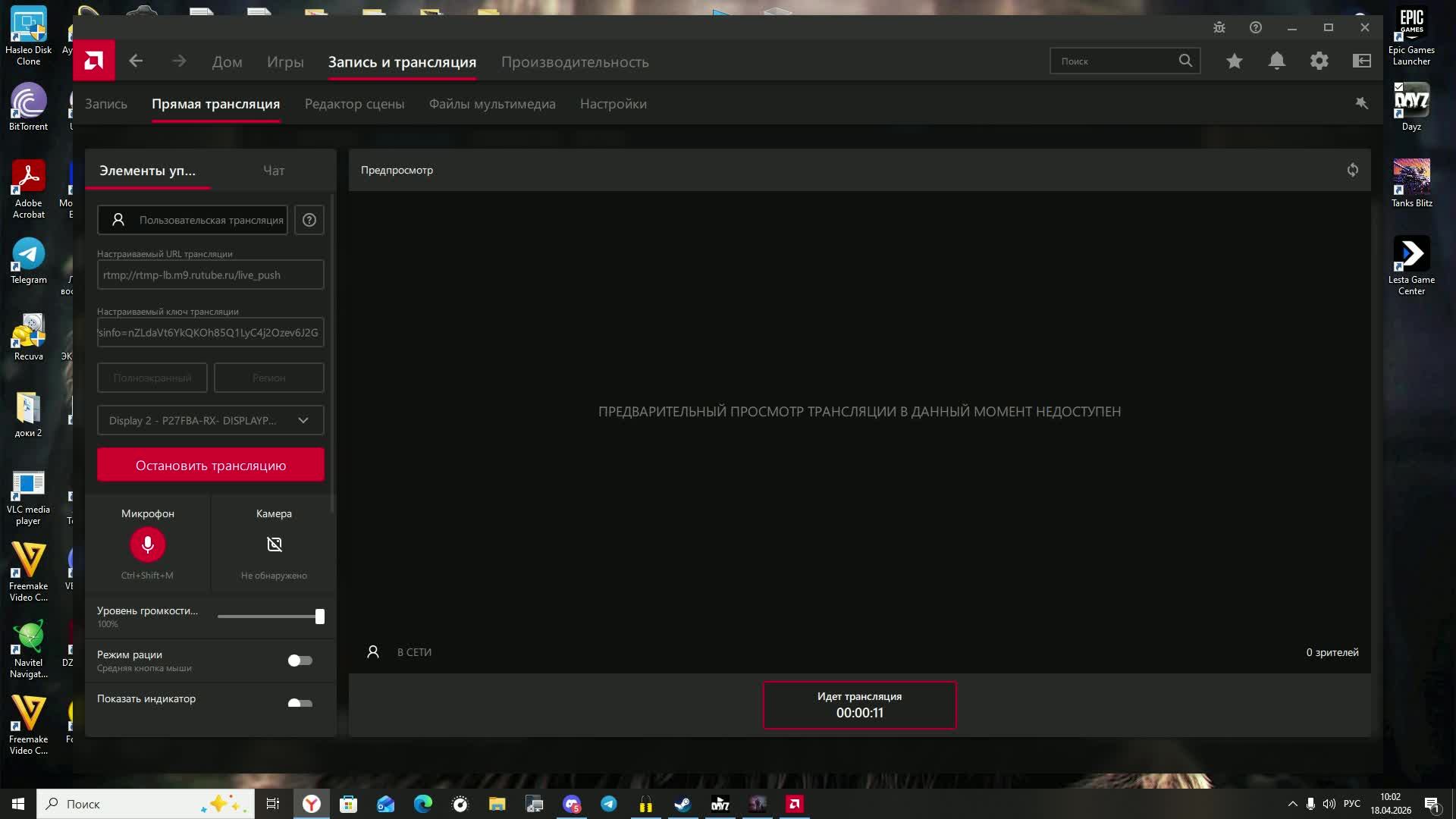Open the Windows tray hidden icons chevron
This screenshot has height=819, width=1456.
1292,804
